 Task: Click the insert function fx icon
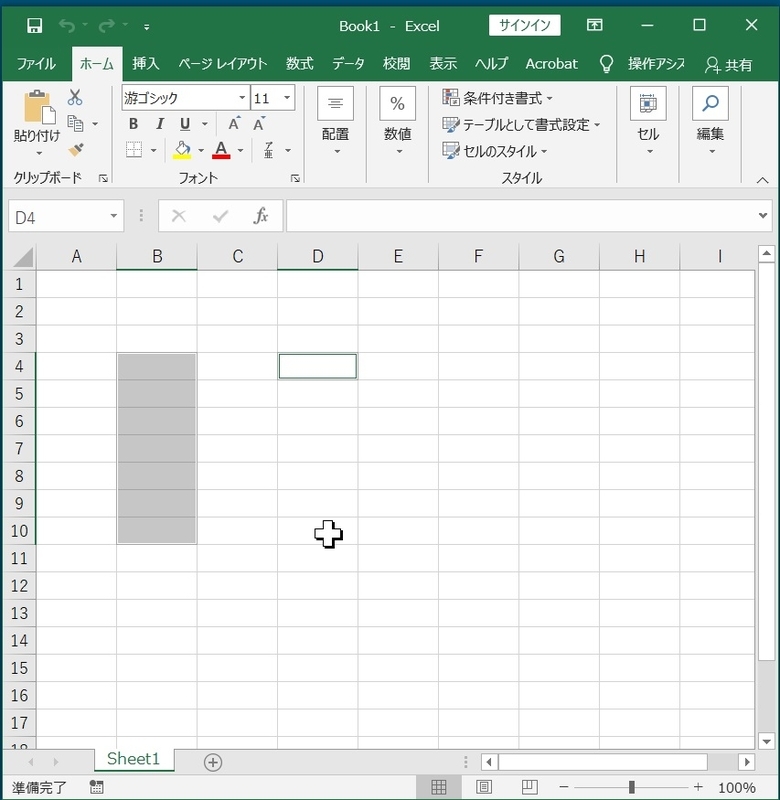coord(261,216)
